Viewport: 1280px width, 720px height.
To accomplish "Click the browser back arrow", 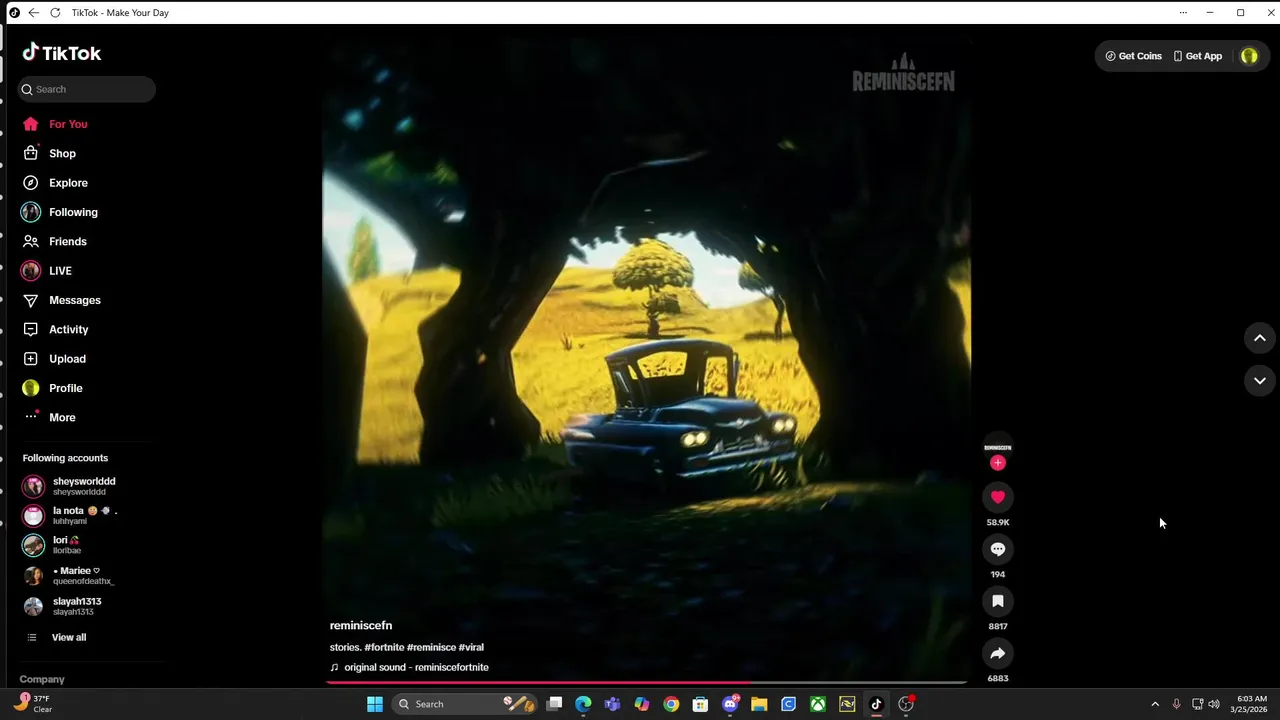I will (33, 12).
